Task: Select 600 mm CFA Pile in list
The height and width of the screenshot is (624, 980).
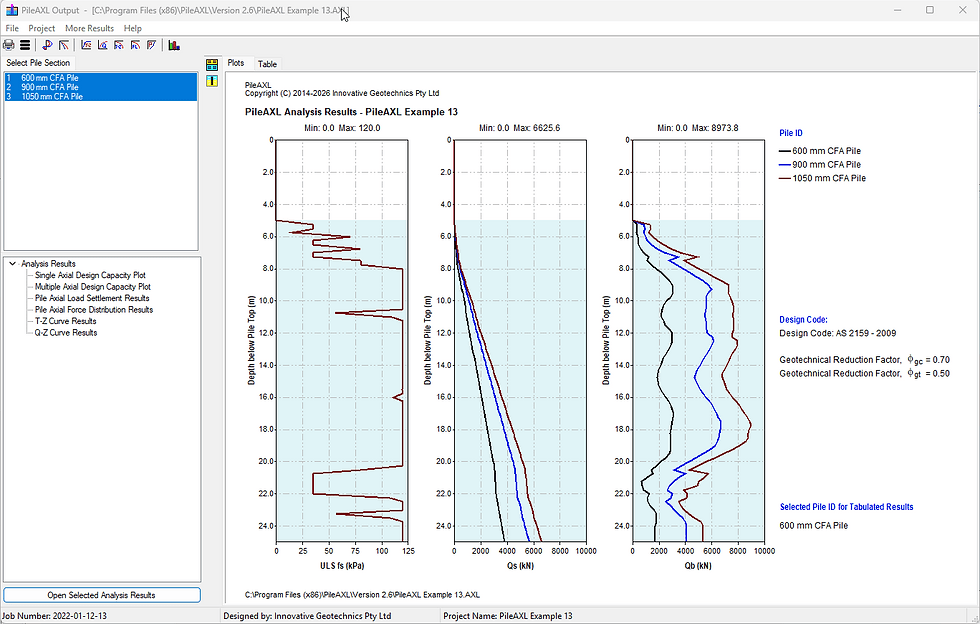Action: (x=101, y=78)
